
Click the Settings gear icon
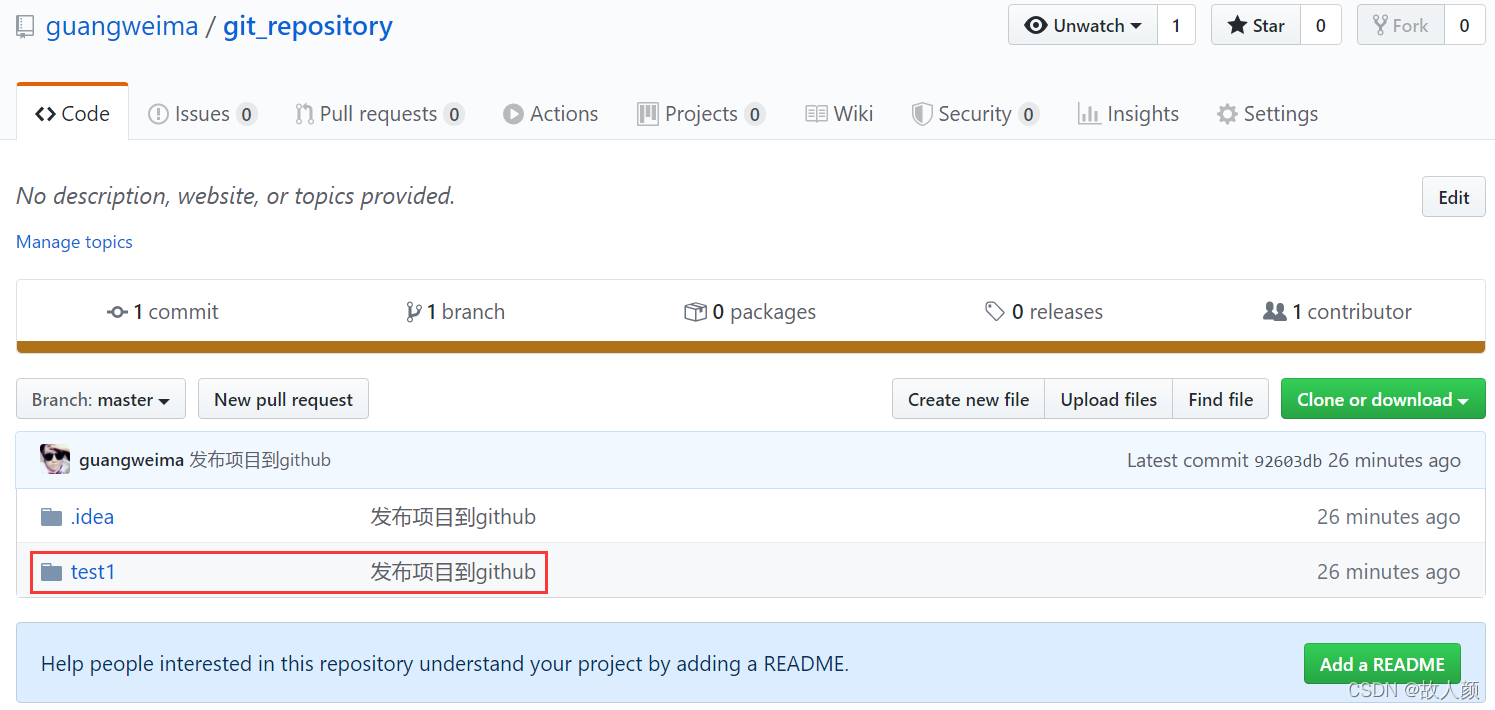[x=1227, y=114]
